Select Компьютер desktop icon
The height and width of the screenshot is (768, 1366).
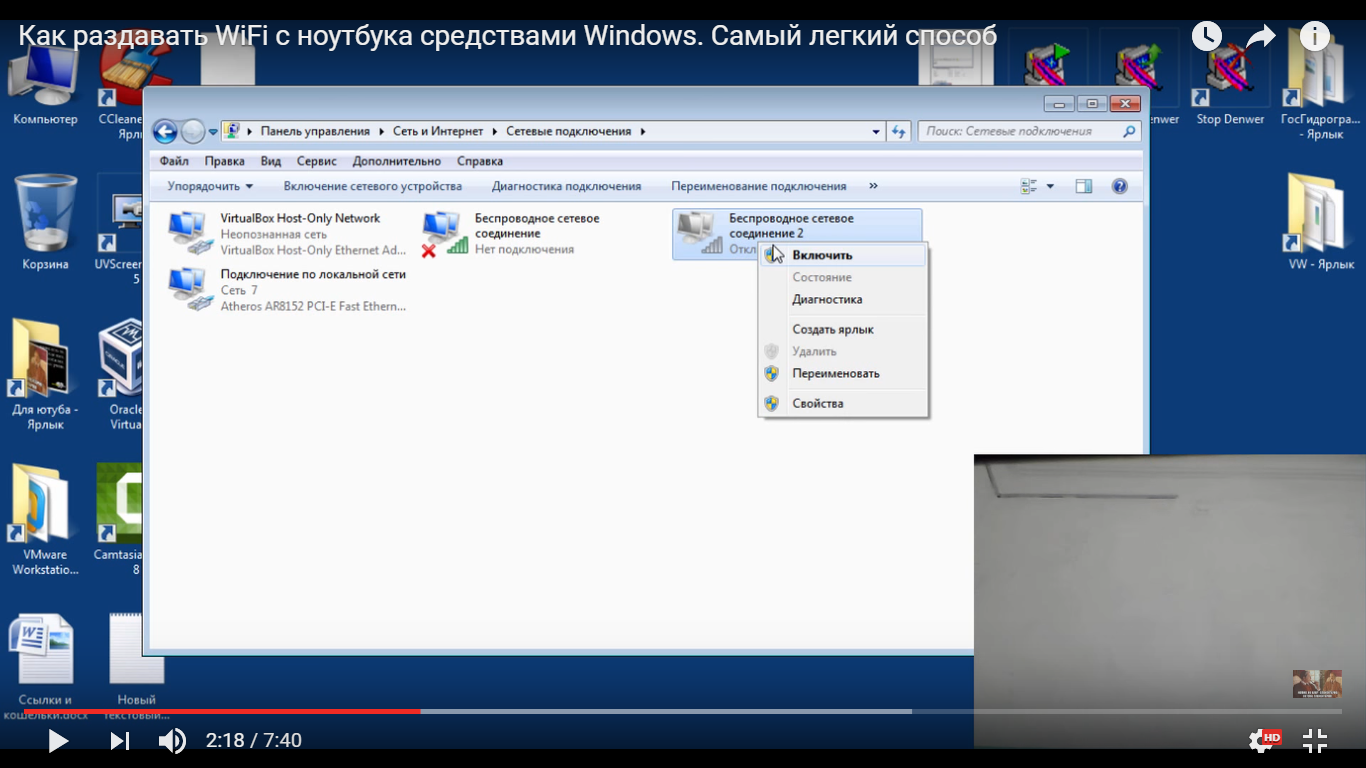(45, 83)
